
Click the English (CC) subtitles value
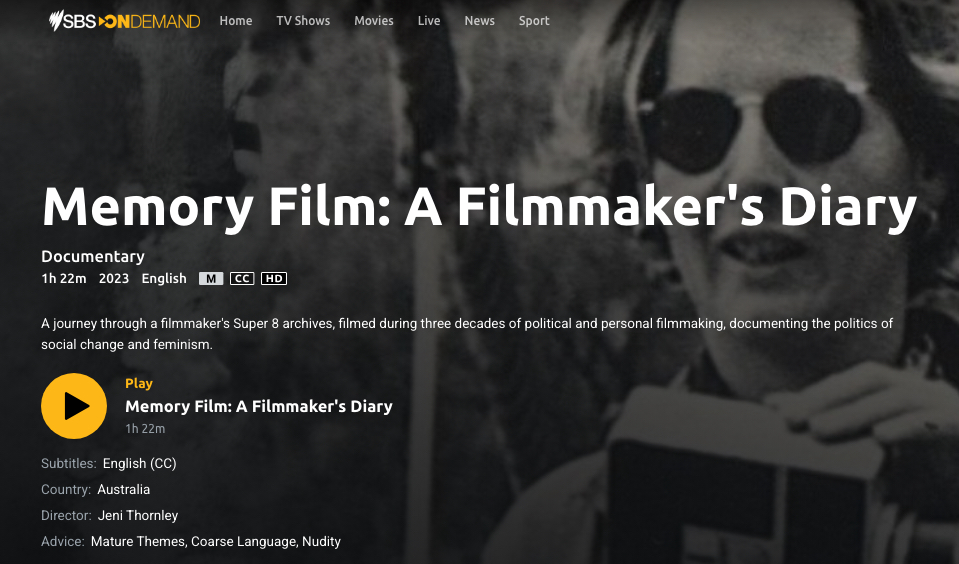pos(139,464)
